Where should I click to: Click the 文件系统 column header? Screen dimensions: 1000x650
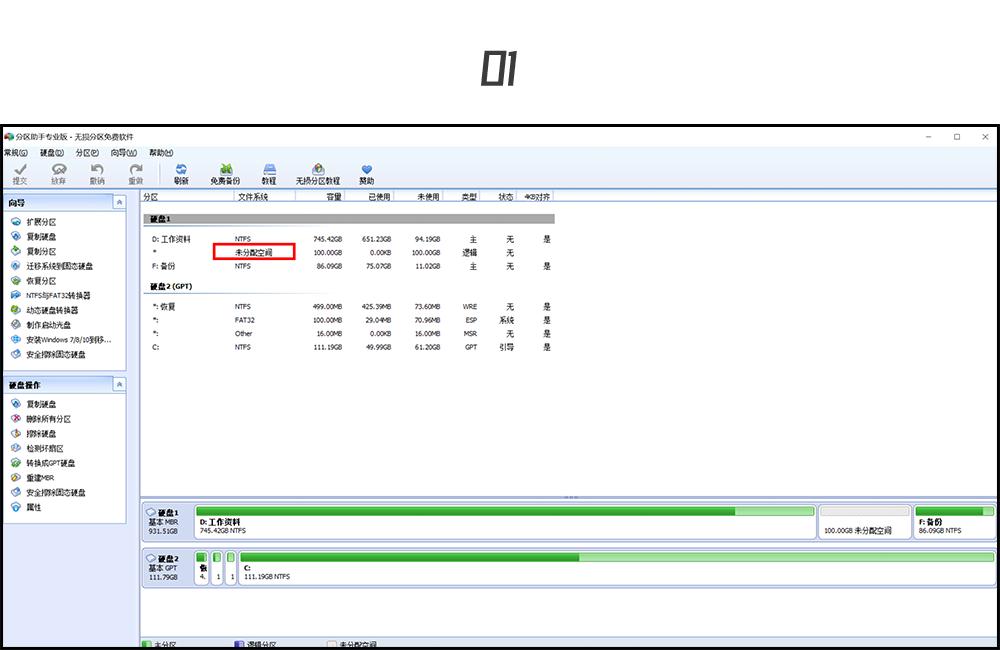pos(265,197)
